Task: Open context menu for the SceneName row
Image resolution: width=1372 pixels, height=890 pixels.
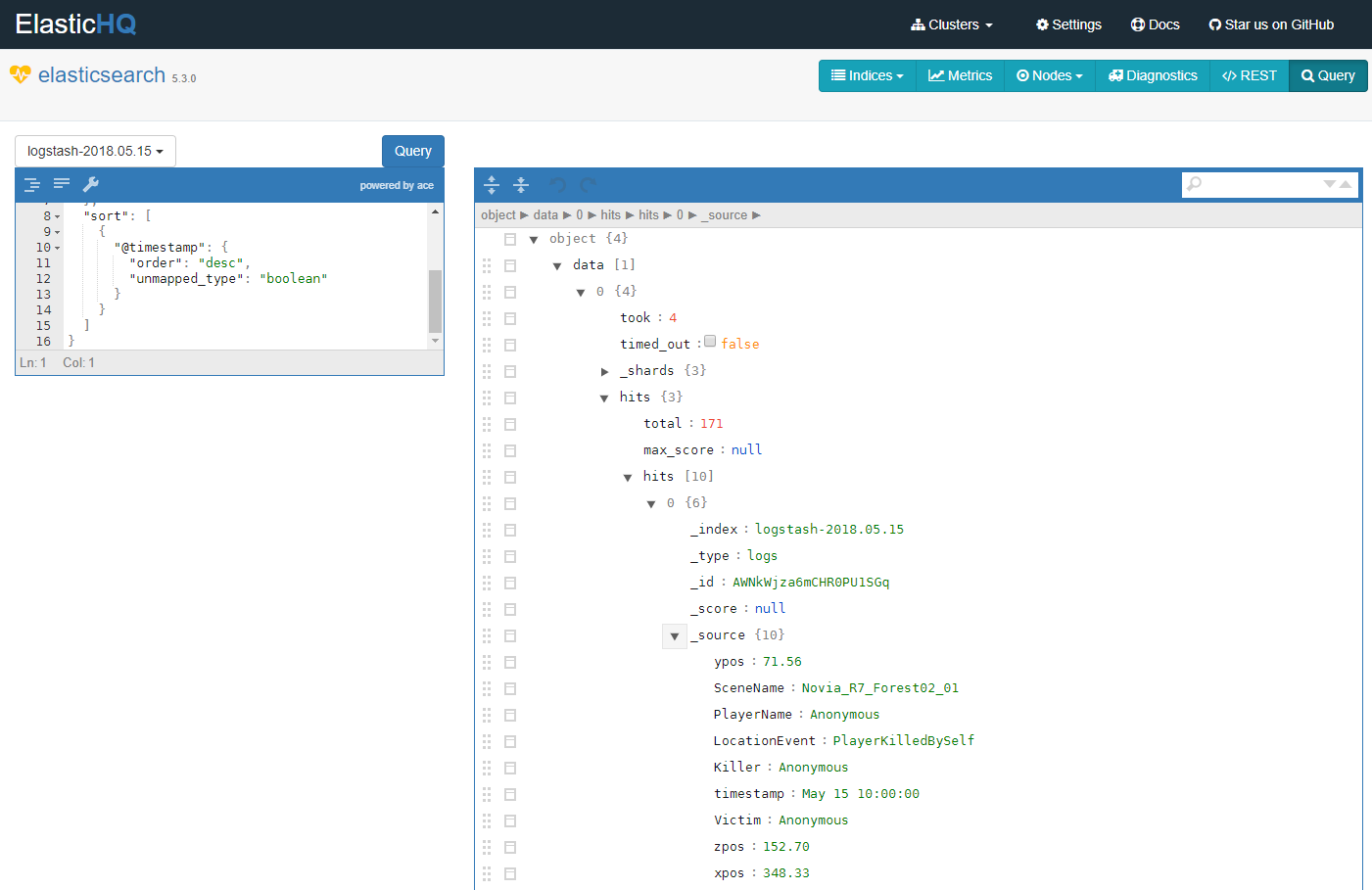Action: (x=510, y=688)
